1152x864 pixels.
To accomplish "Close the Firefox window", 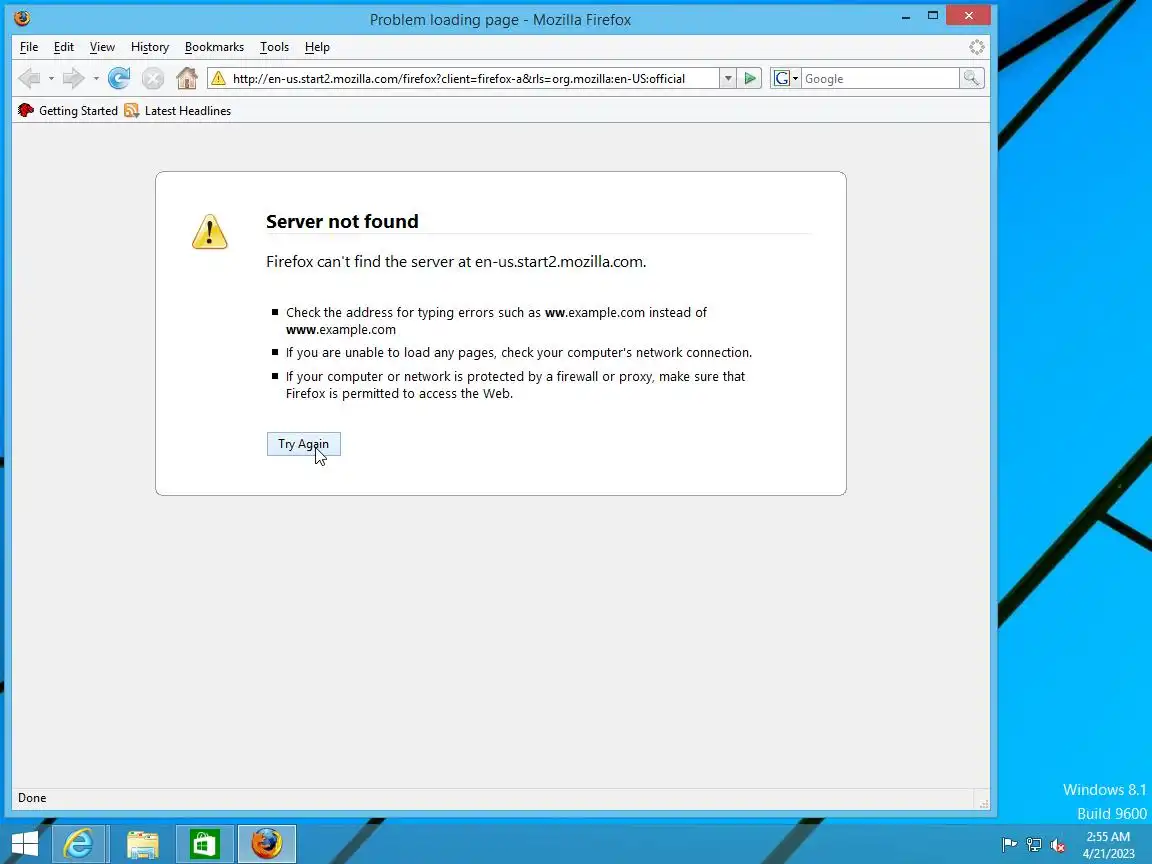I will [x=969, y=15].
